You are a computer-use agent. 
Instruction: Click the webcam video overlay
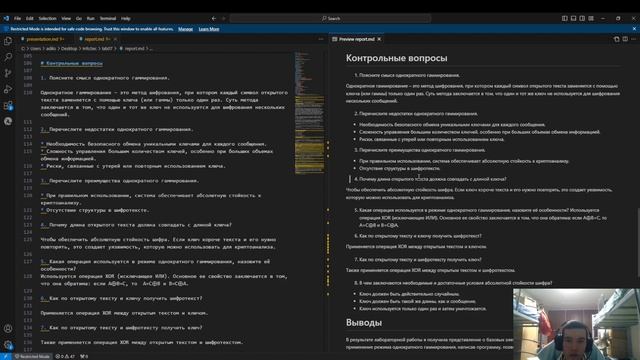coord(576,324)
